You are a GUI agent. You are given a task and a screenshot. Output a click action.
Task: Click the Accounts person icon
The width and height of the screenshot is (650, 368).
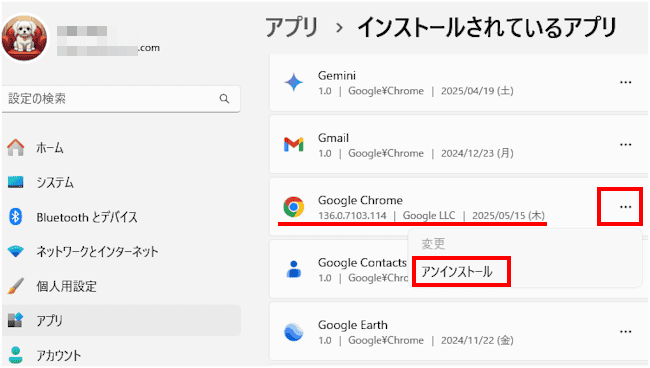click(16, 355)
